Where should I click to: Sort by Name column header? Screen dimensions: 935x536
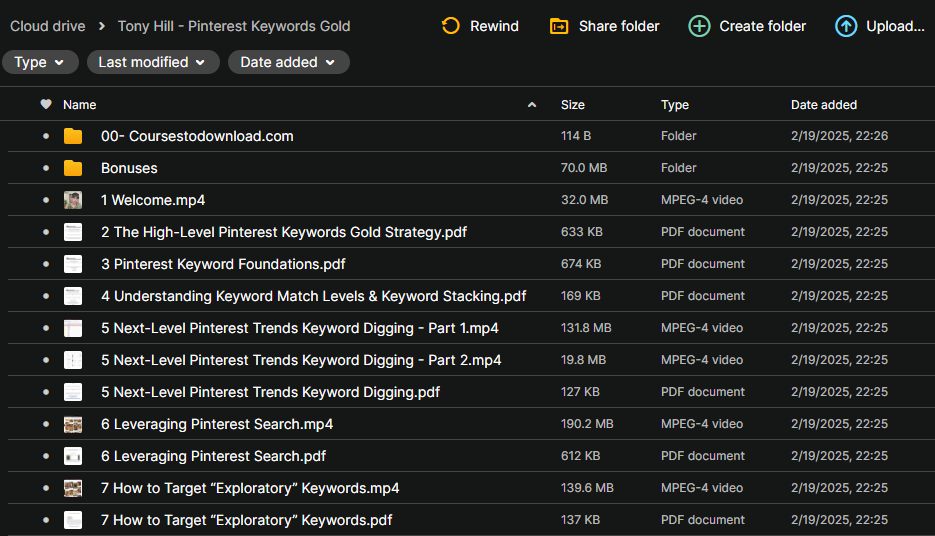point(79,105)
